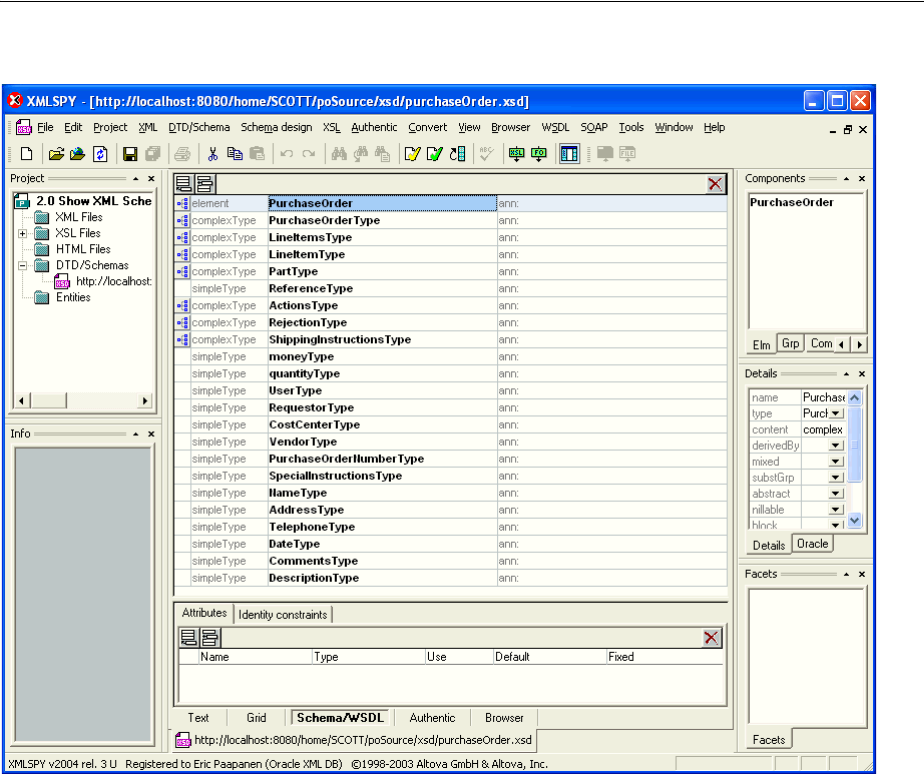Image resolution: width=924 pixels, height=774 pixels.
Task: Click the Copy icon in toolbar
Action: point(235,154)
